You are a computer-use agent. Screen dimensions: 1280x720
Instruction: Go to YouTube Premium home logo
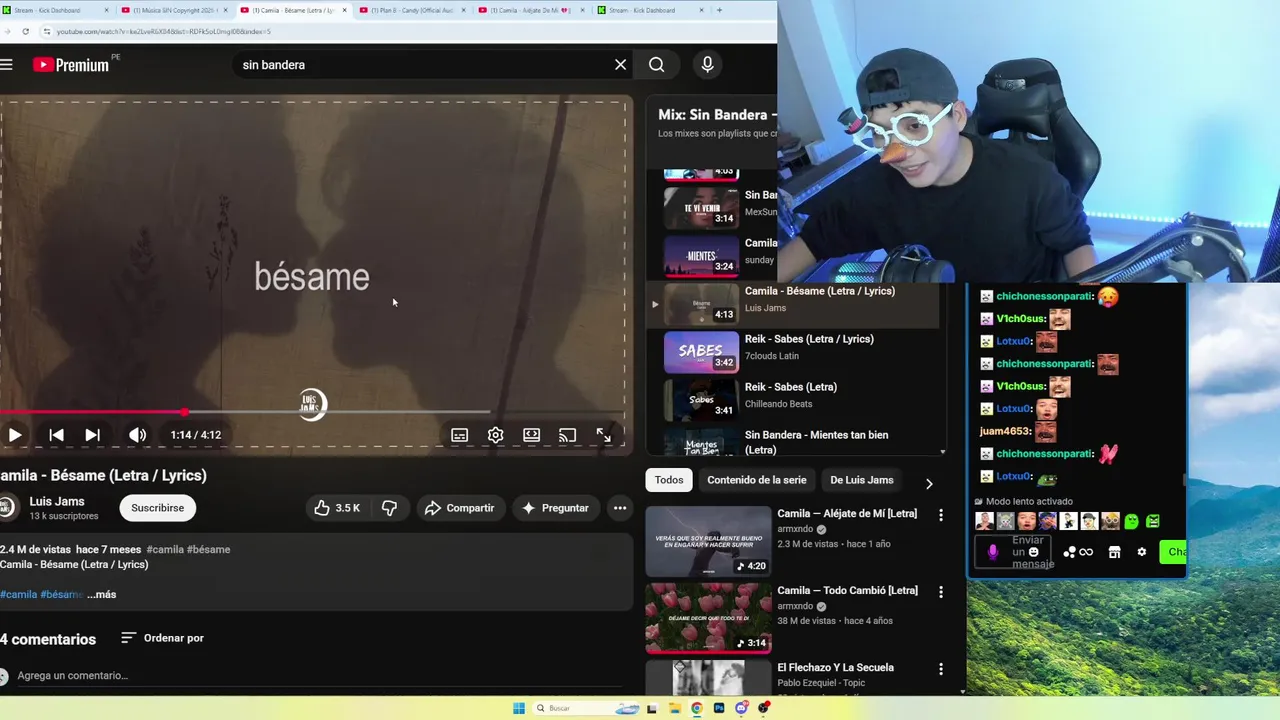coord(70,64)
